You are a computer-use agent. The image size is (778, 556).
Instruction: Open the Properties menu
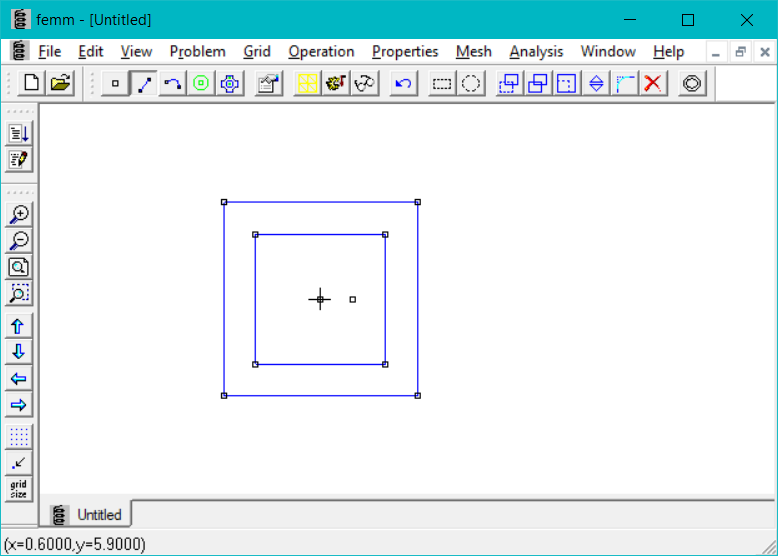405,51
